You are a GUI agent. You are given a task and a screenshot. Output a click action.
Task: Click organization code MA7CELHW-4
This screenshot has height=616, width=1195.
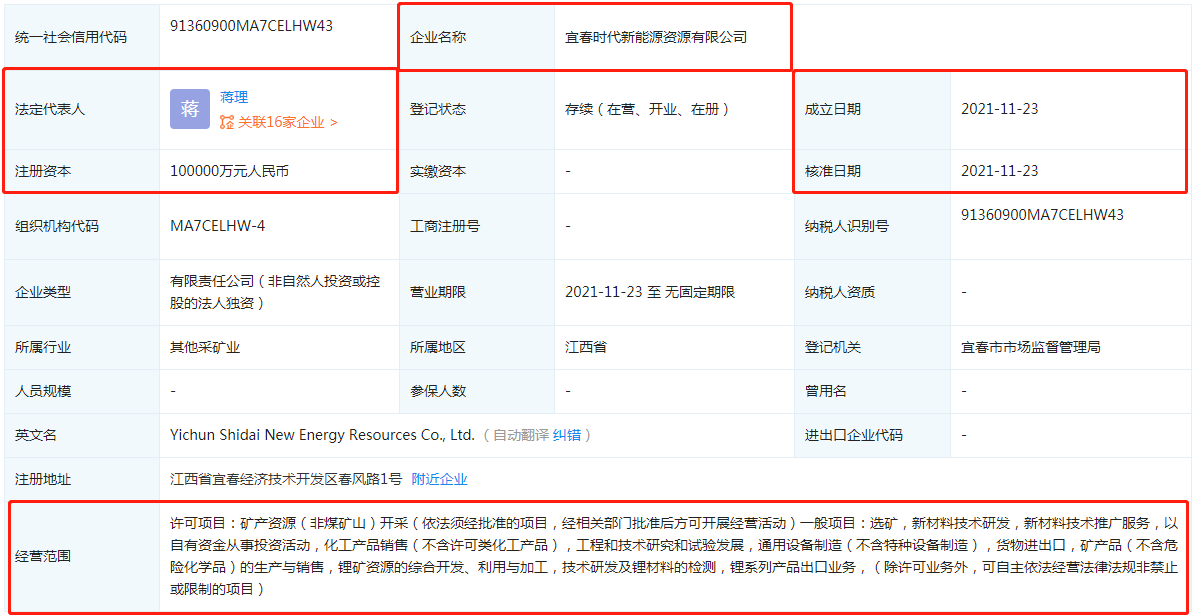tap(218, 226)
